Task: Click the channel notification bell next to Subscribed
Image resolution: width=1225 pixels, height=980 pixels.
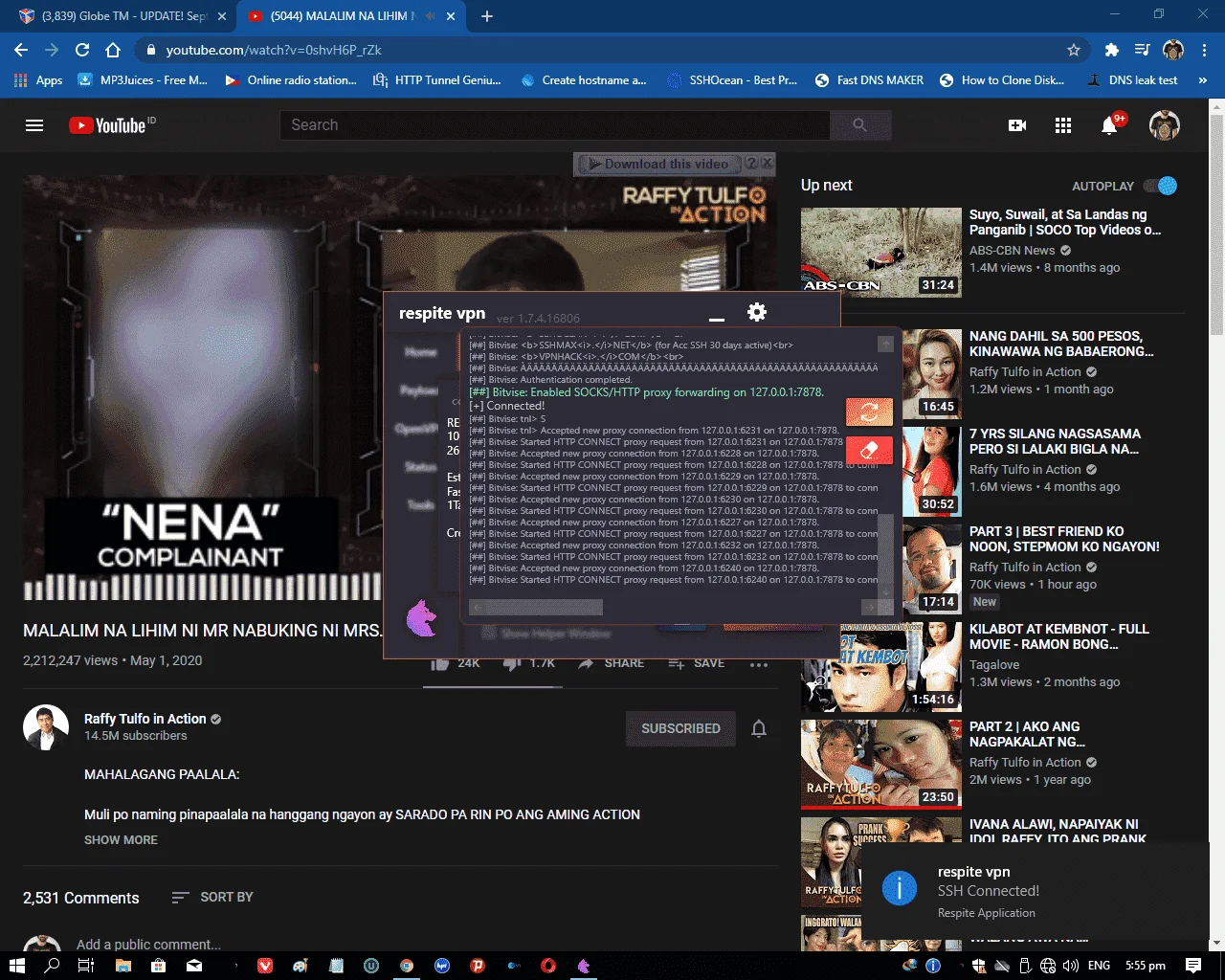Action: pyautogui.click(x=759, y=728)
